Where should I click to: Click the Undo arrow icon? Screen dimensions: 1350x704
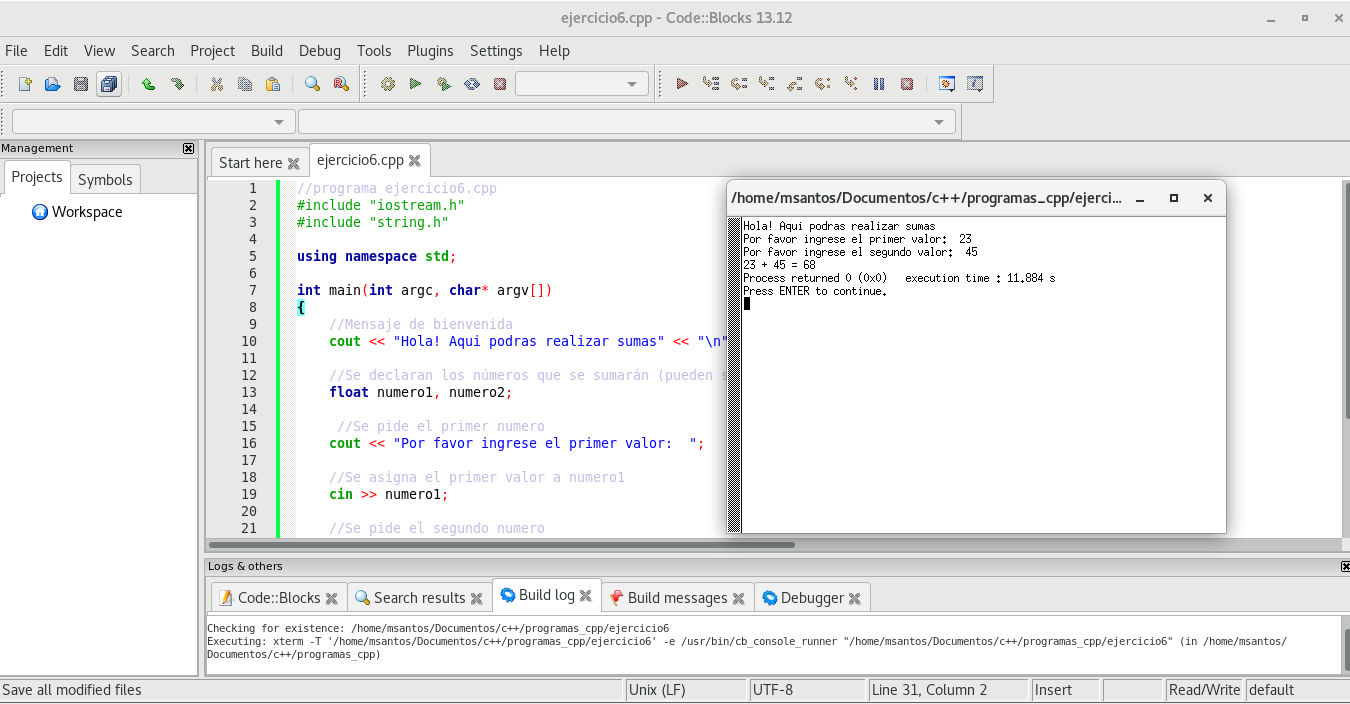148,84
